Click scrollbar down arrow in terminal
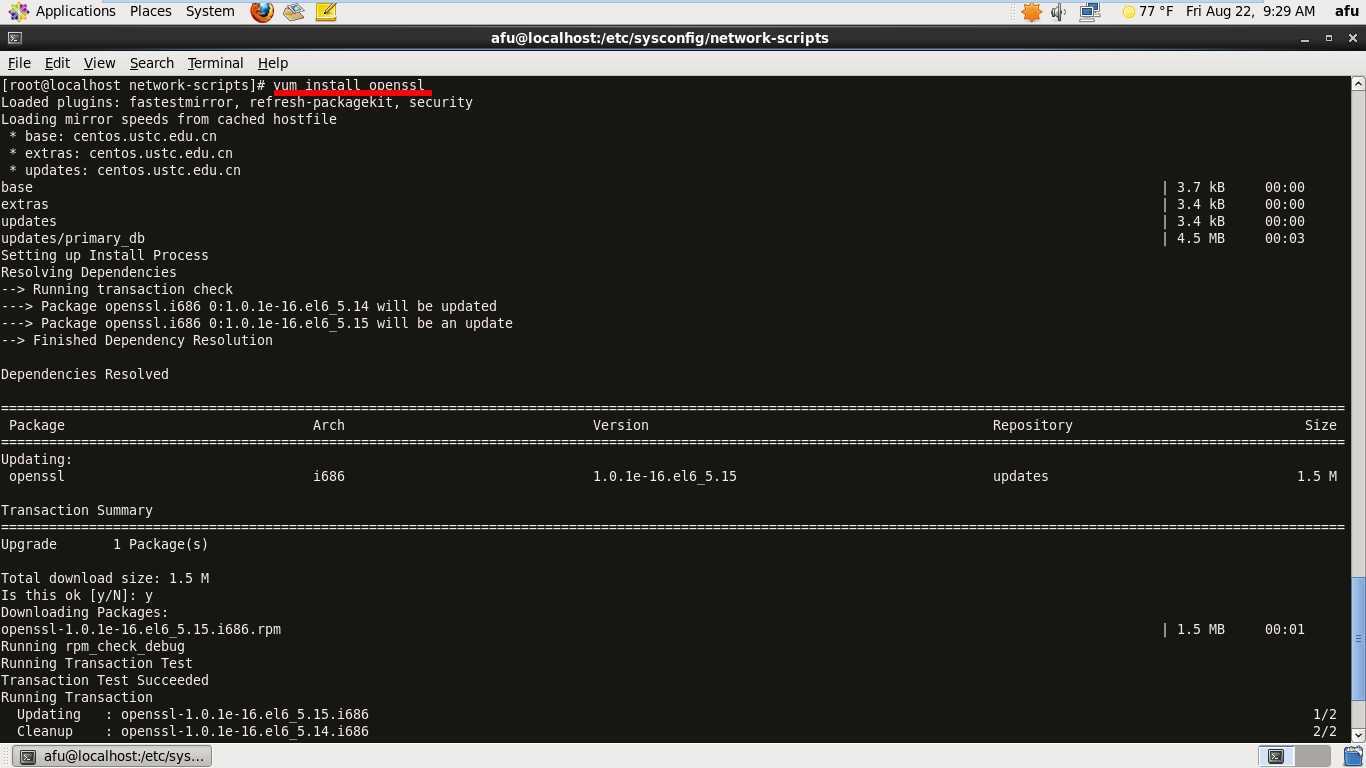 1358,734
